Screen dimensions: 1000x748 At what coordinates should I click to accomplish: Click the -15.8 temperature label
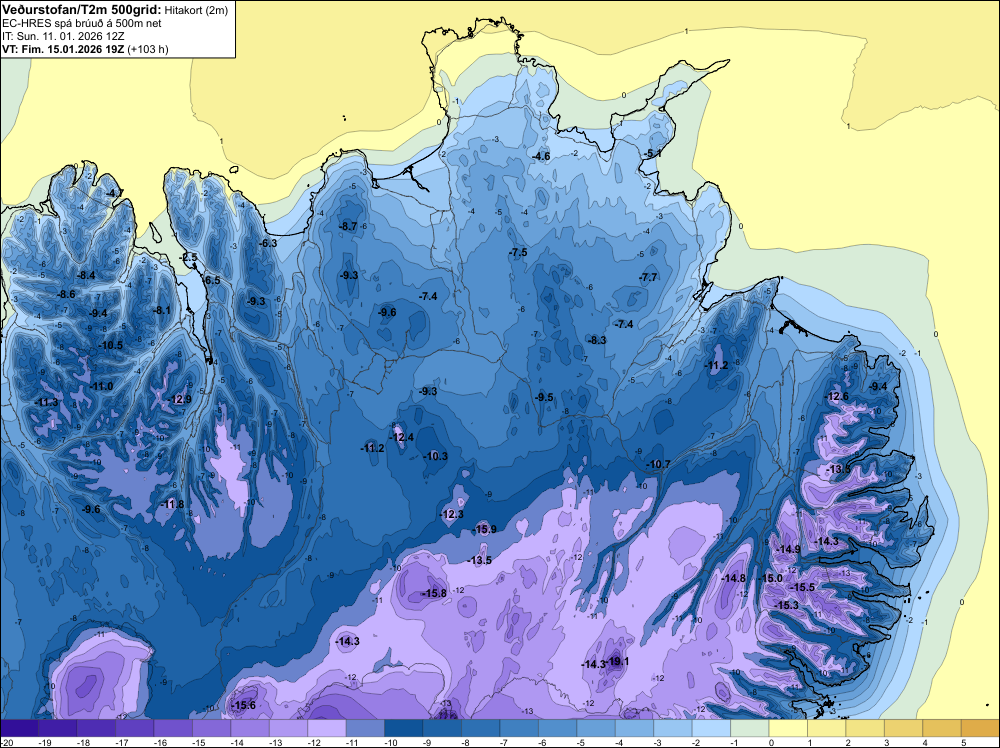click(434, 593)
